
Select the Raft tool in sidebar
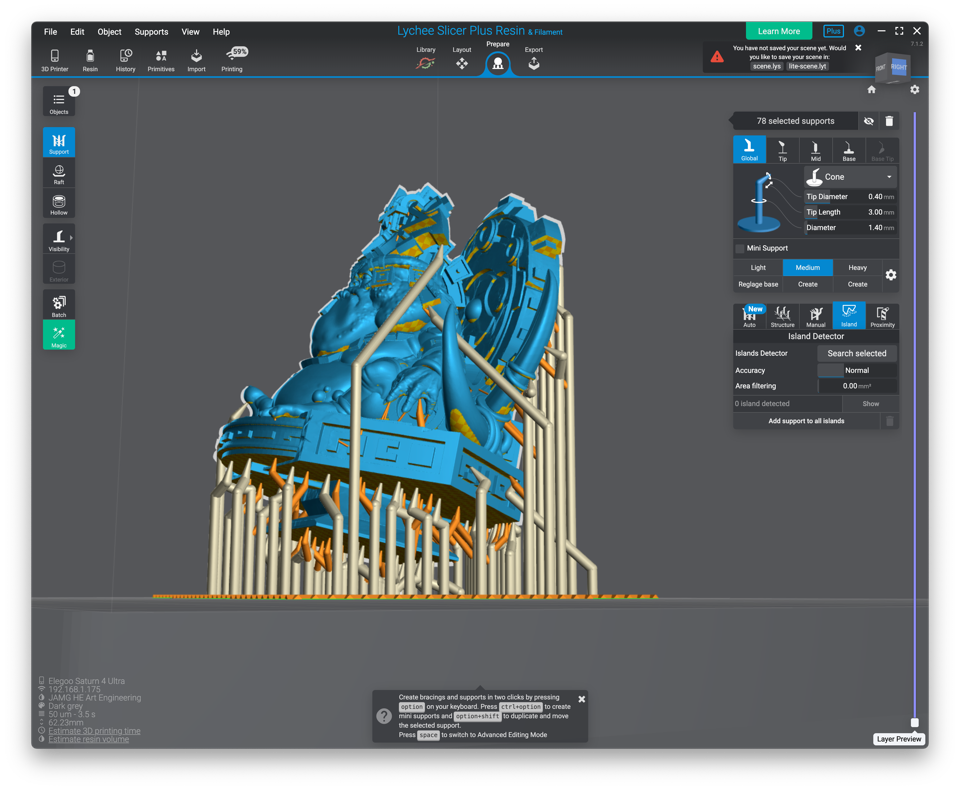coord(59,174)
